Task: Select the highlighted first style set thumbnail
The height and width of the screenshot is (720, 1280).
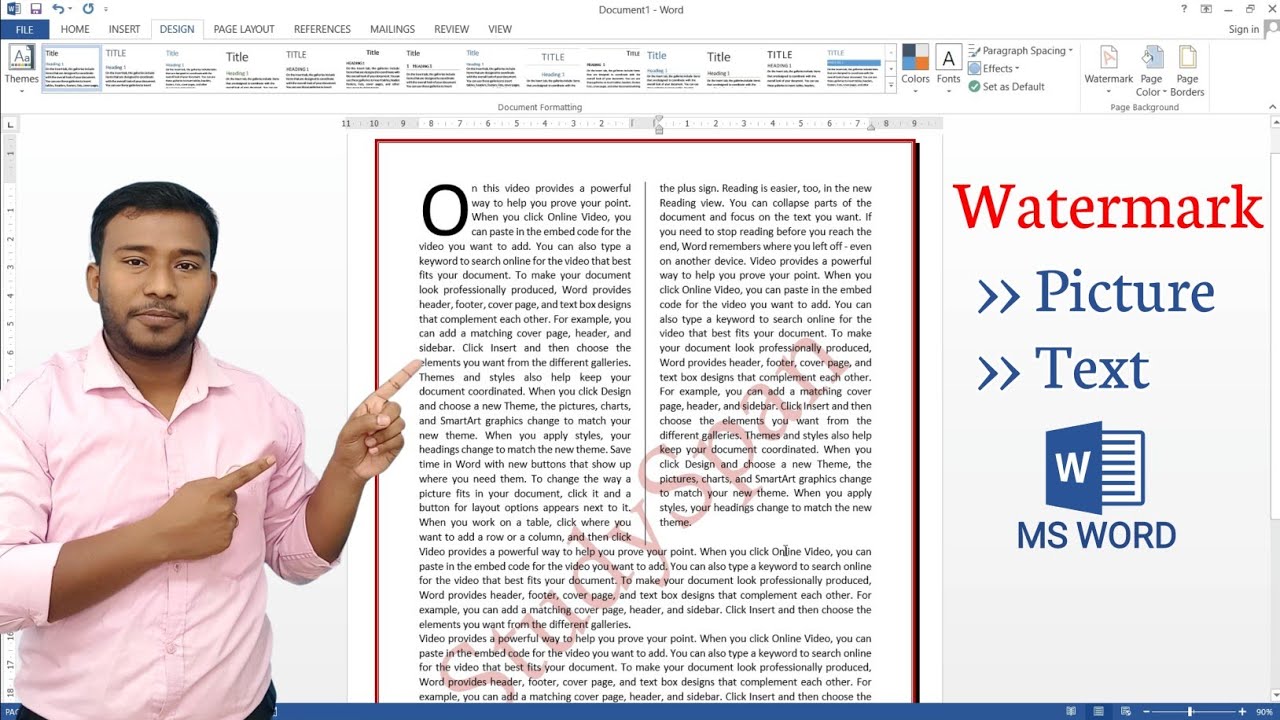Action: click(x=71, y=69)
